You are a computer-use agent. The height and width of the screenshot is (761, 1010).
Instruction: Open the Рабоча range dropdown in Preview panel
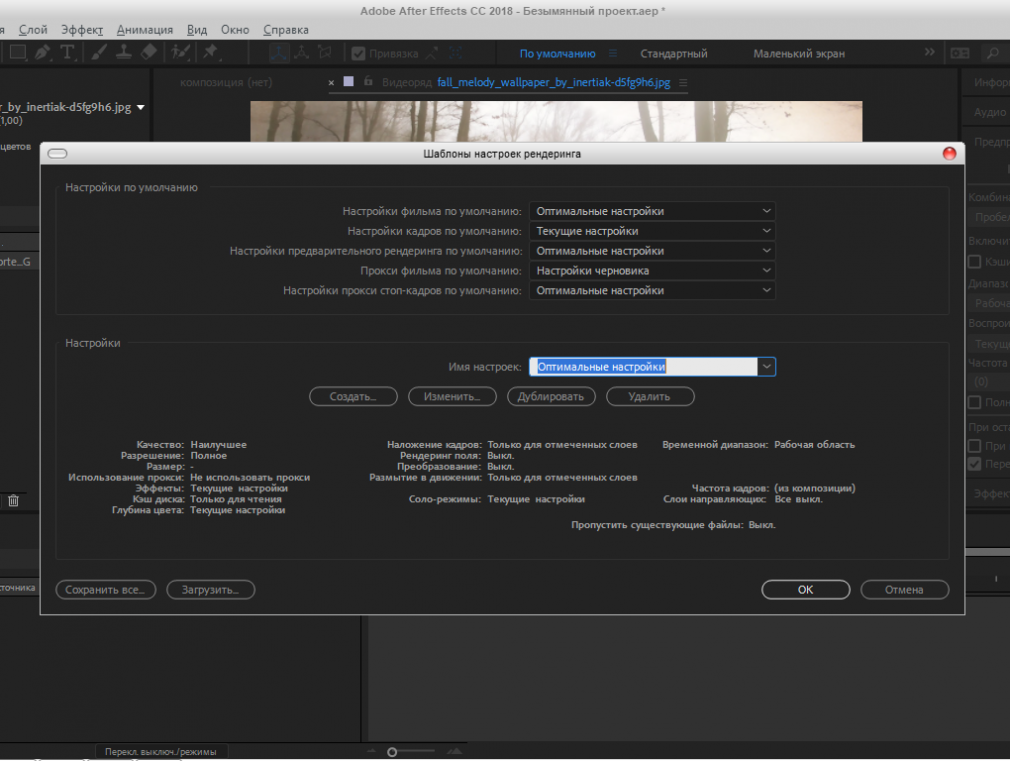tap(991, 303)
